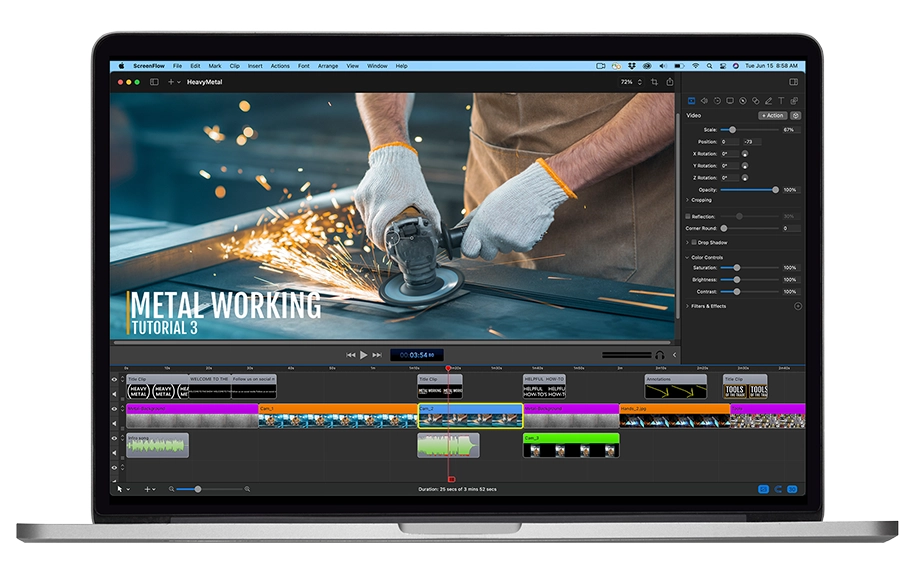
Task: Open the File menu
Action: tap(177, 66)
